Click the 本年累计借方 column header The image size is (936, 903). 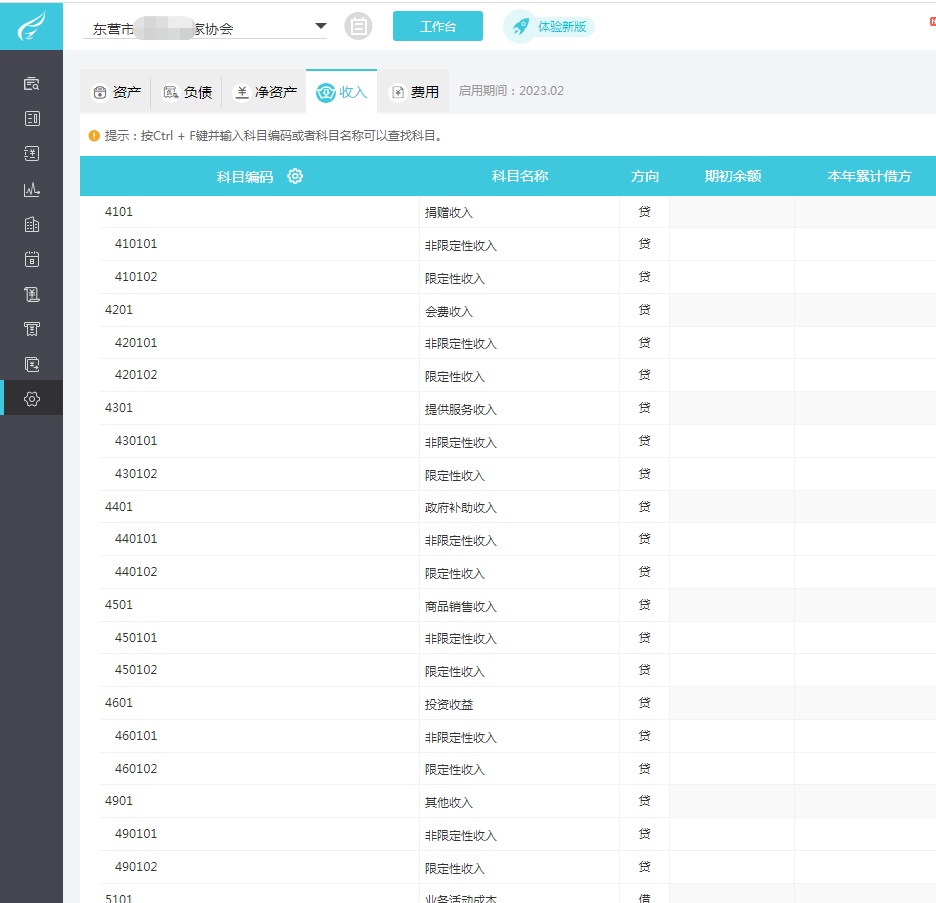(x=869, y=176)
